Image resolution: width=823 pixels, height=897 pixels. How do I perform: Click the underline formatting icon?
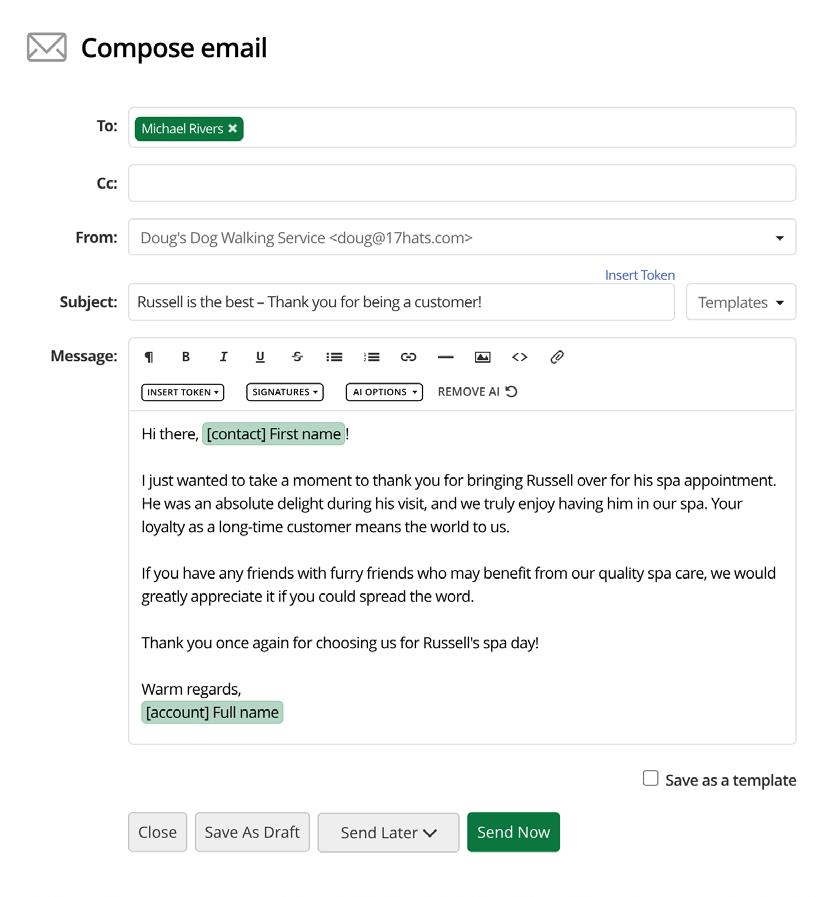click(x=260, y=357)
